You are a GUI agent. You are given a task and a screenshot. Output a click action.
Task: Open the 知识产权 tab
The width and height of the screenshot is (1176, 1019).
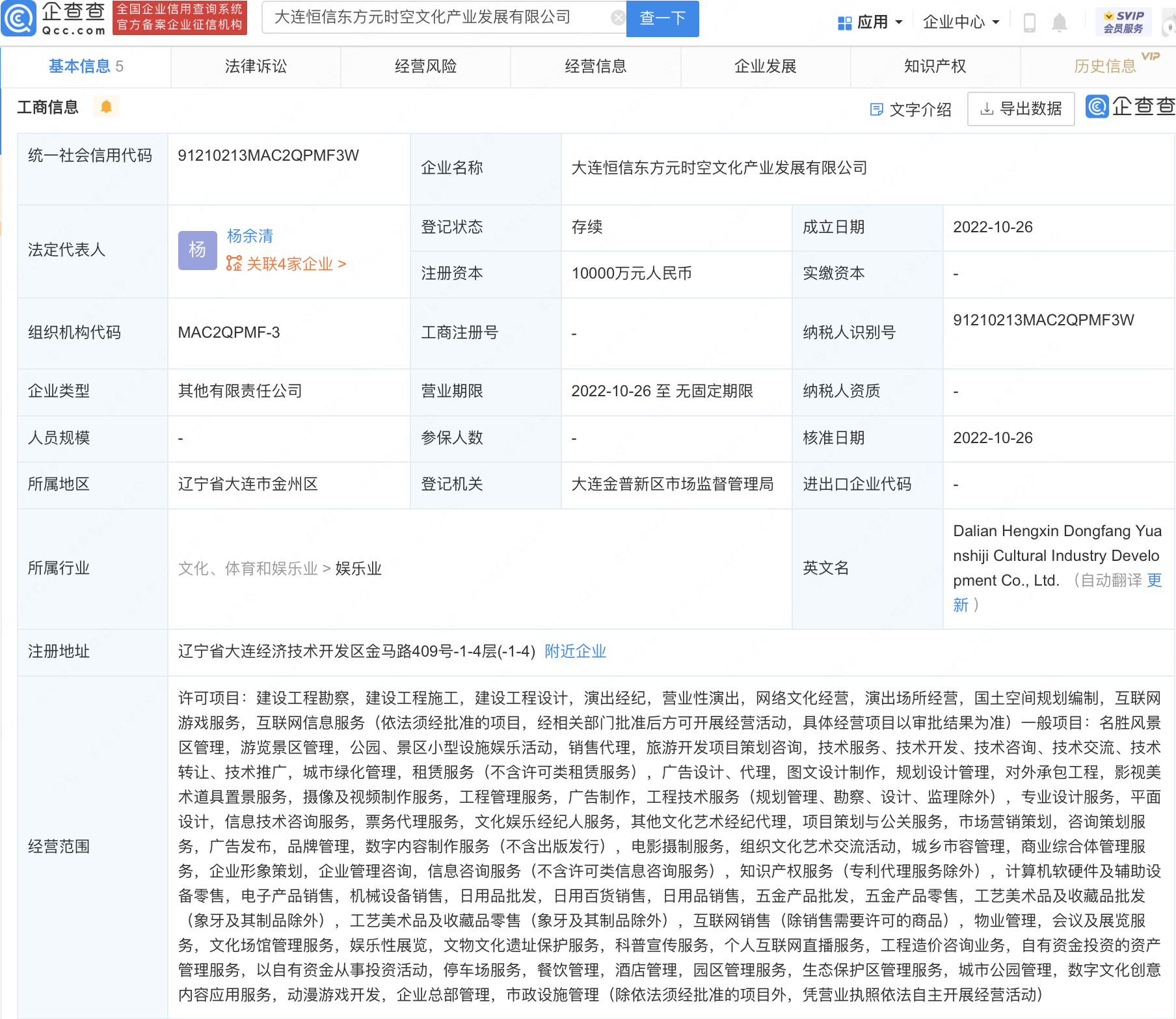coord(935,66)
